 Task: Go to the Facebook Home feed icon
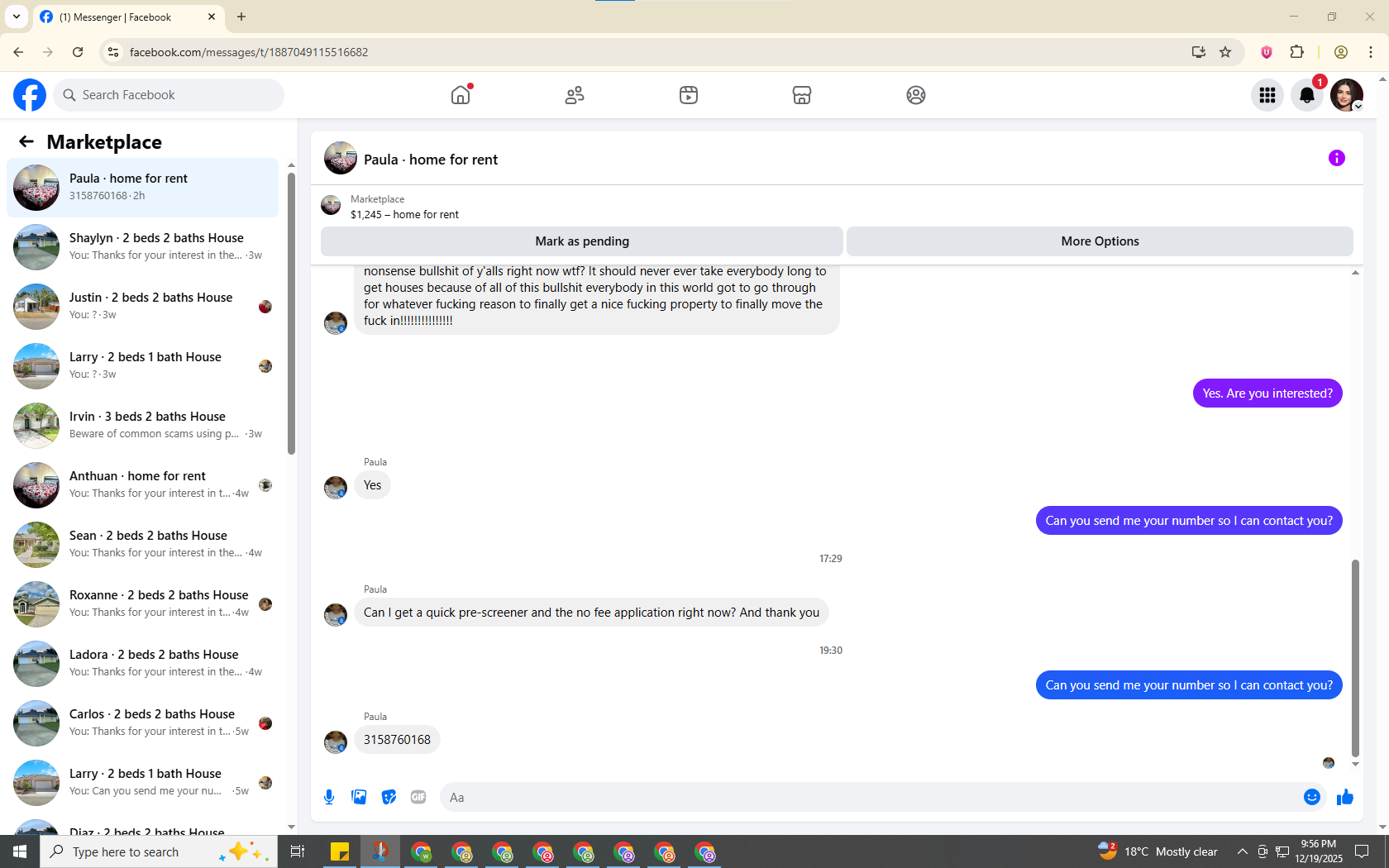(x=461, y=95)
